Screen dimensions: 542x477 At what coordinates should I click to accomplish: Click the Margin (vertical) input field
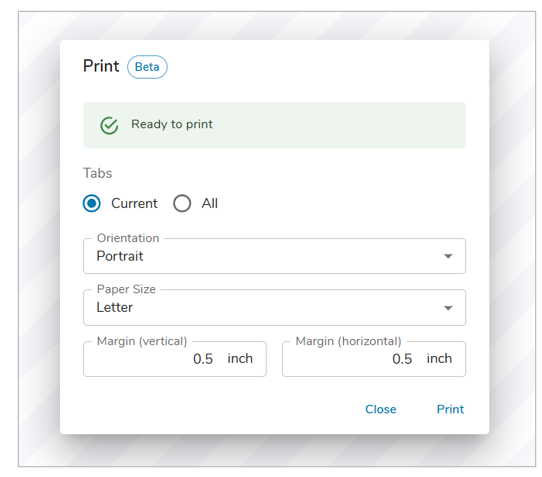(x=175, y=359)
